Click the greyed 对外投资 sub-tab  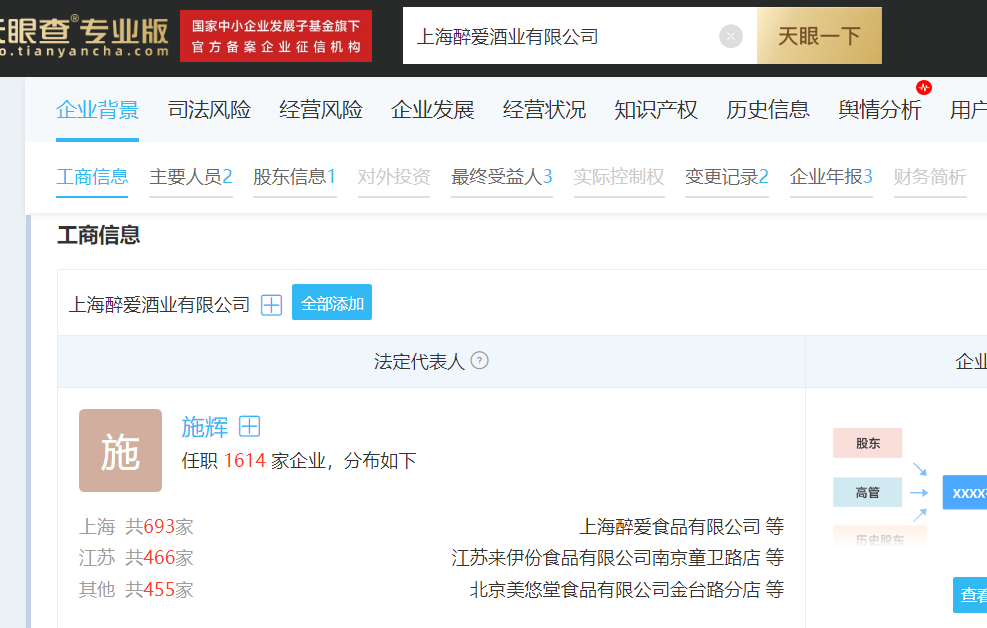[x=394, y=177]
